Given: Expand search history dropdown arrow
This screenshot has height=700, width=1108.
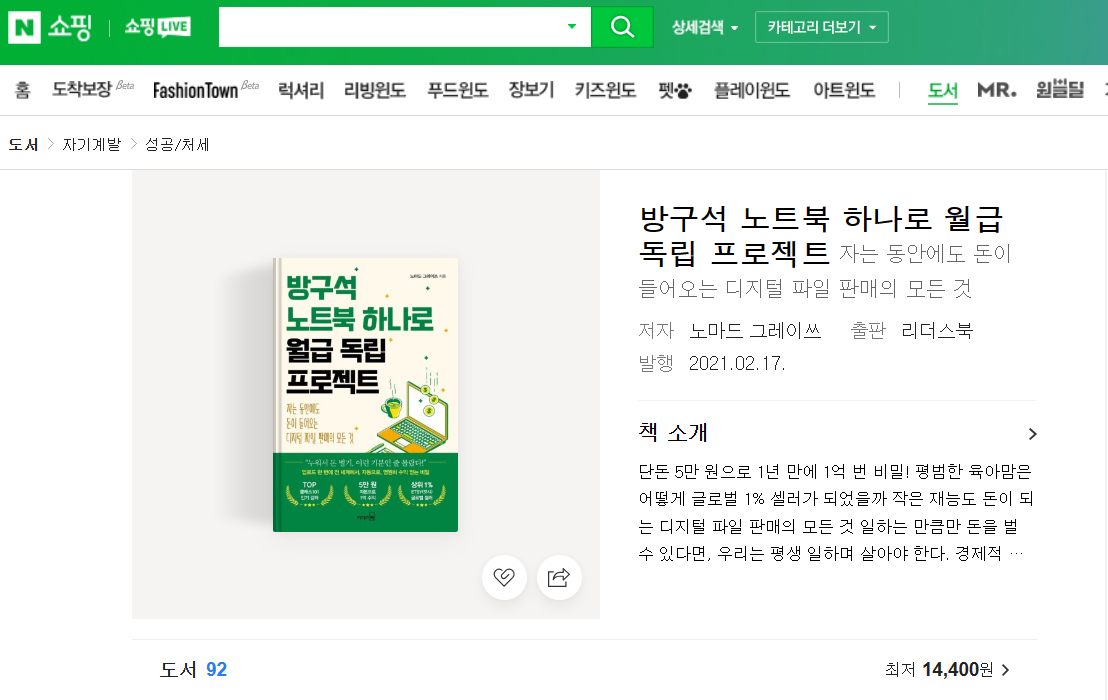Looking at the screenshot, I should (x=572, y=27).
